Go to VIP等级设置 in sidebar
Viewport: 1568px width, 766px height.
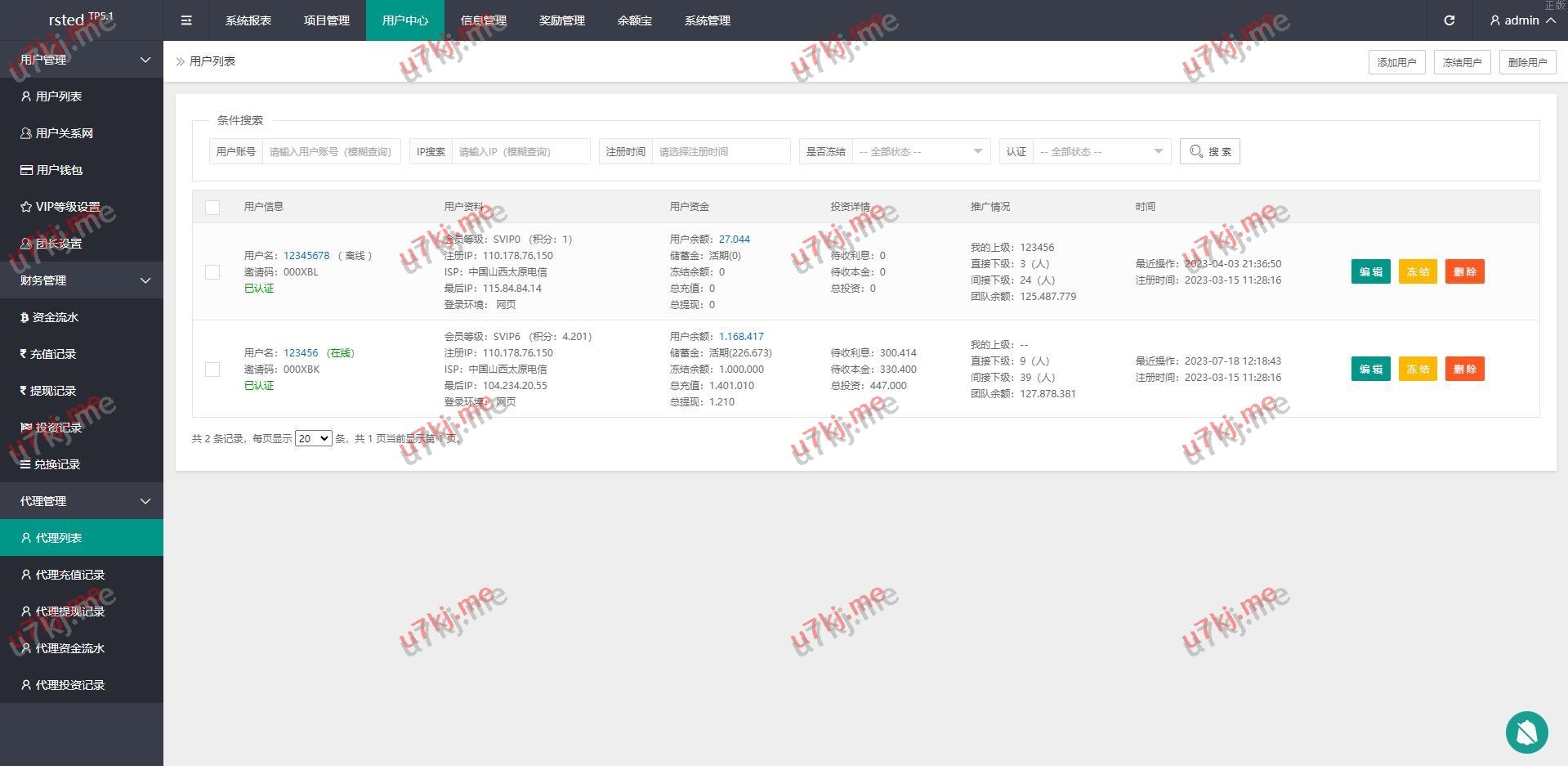click(x=67, y=207)
